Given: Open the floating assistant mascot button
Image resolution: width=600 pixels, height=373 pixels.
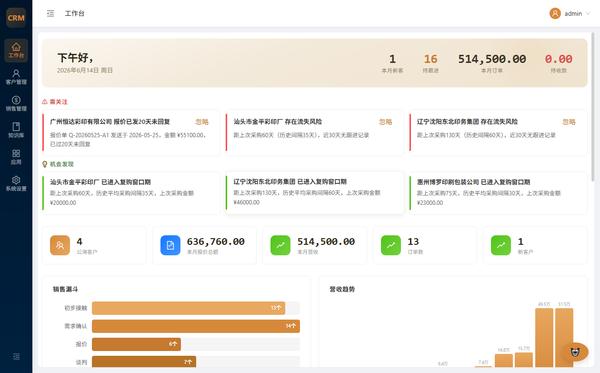Looking at the screenshot, I should [575, 352].
